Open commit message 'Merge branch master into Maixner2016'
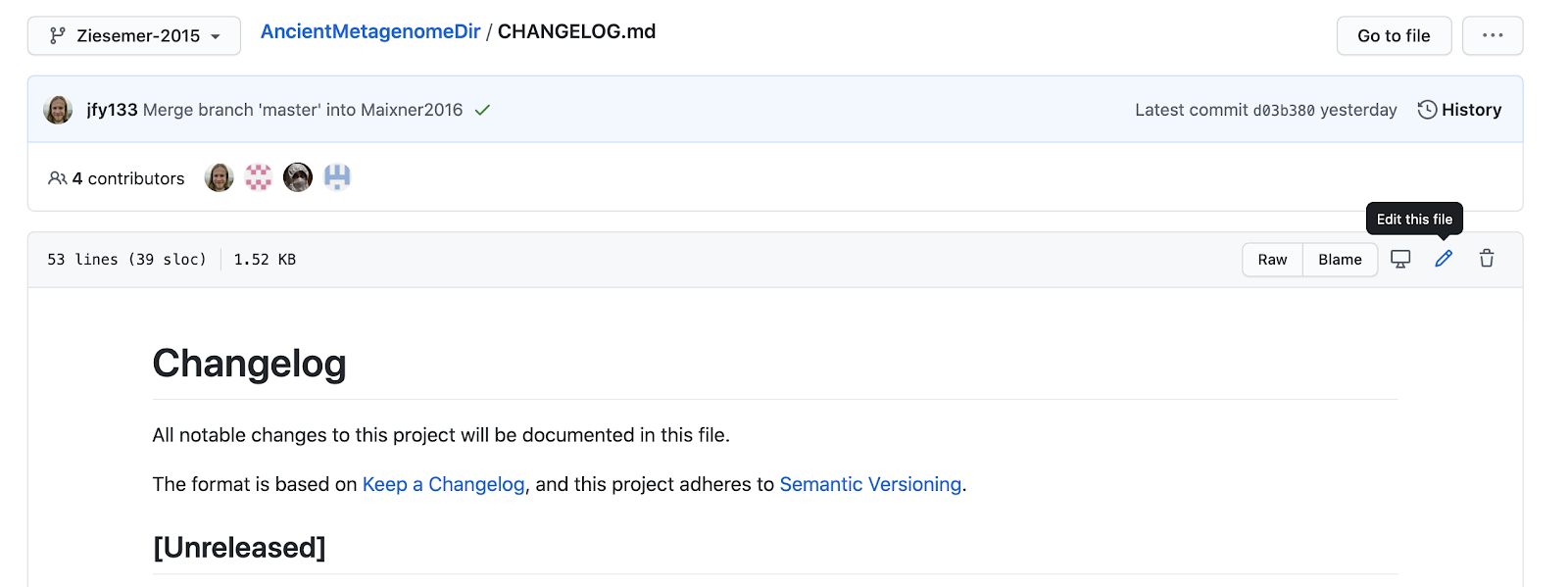Image resolution: width=1568 pixels, height=587 pixels. click(303, 110)
